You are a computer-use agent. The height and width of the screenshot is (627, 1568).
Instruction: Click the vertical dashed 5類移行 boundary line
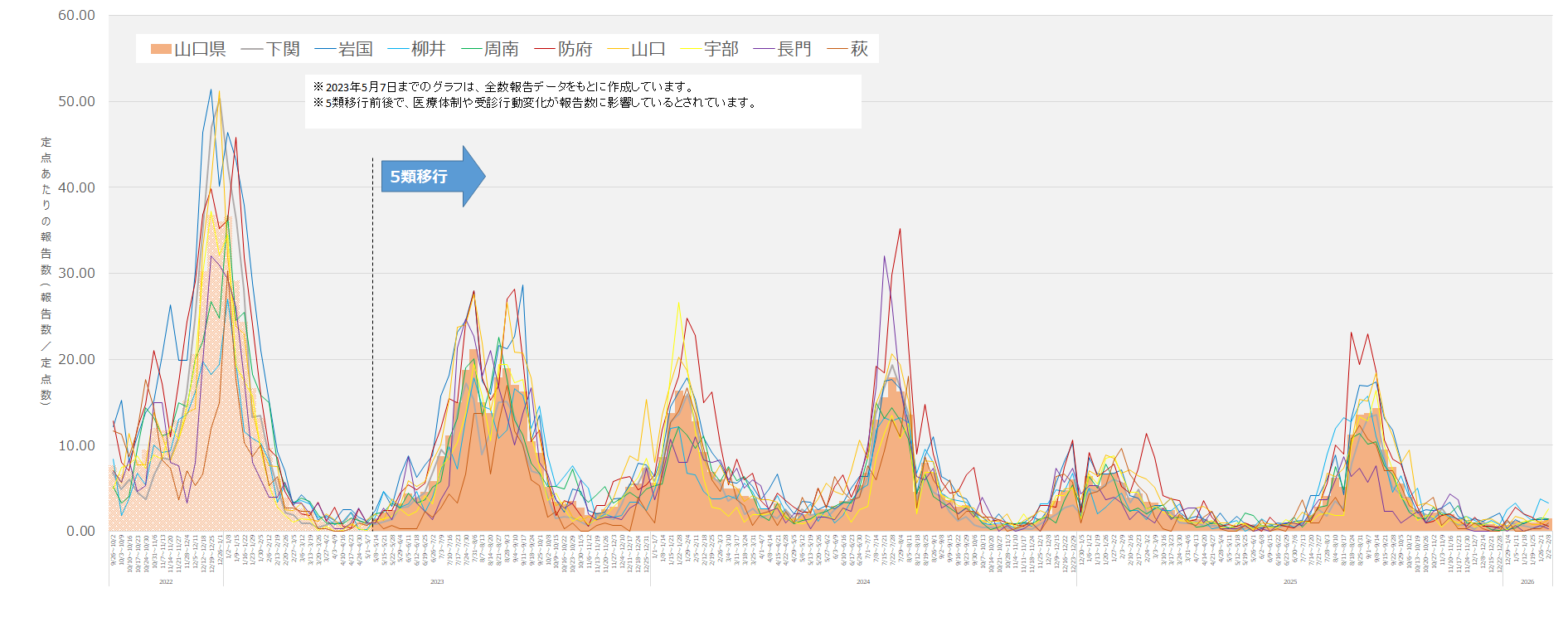[372, 332]
